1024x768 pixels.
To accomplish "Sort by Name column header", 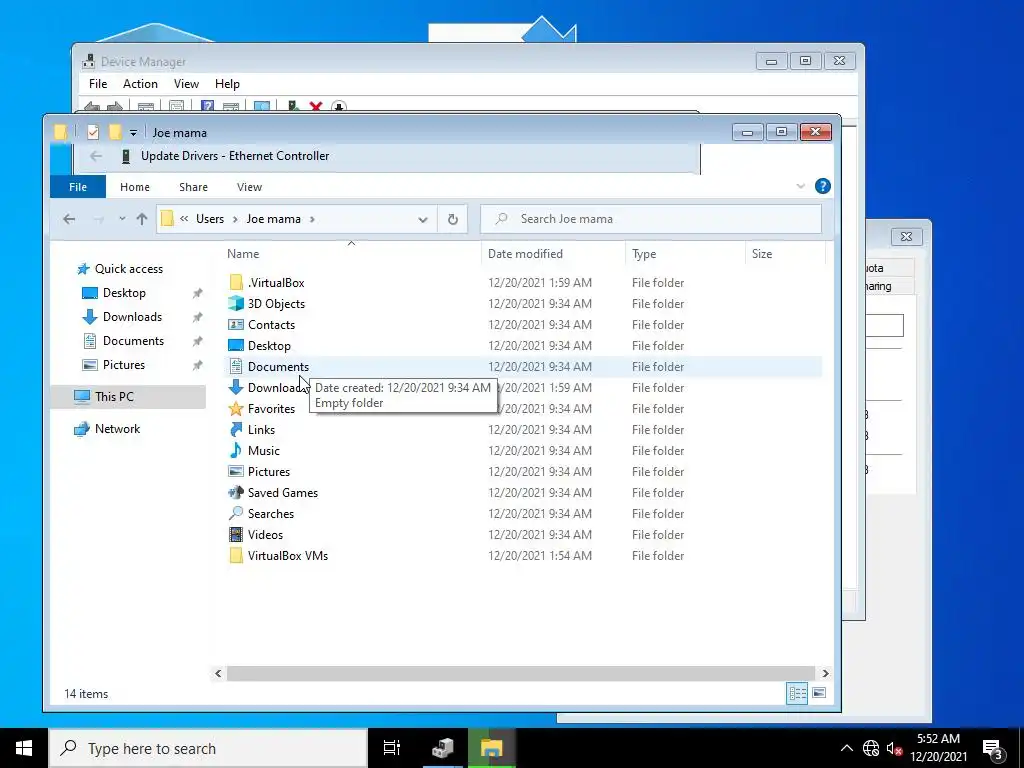I will [351, 254].
